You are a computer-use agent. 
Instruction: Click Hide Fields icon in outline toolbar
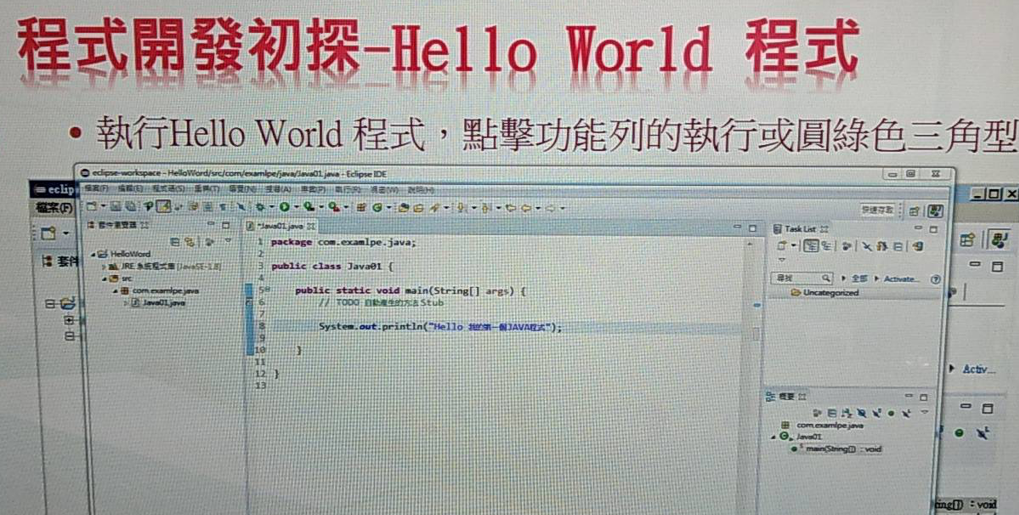click(x=862, y=413)
